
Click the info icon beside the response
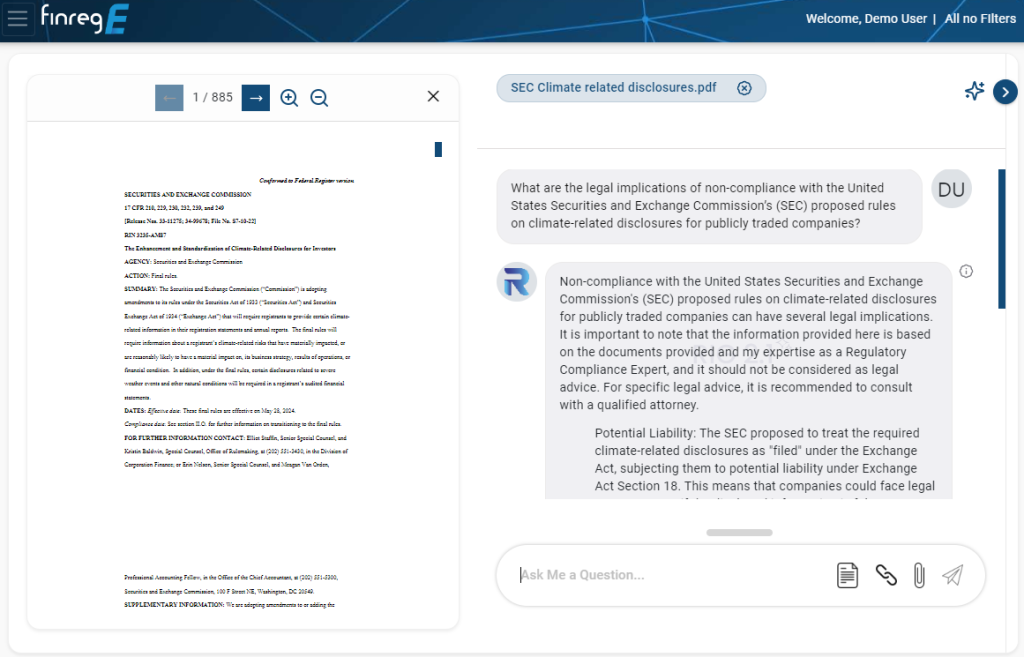966,271
